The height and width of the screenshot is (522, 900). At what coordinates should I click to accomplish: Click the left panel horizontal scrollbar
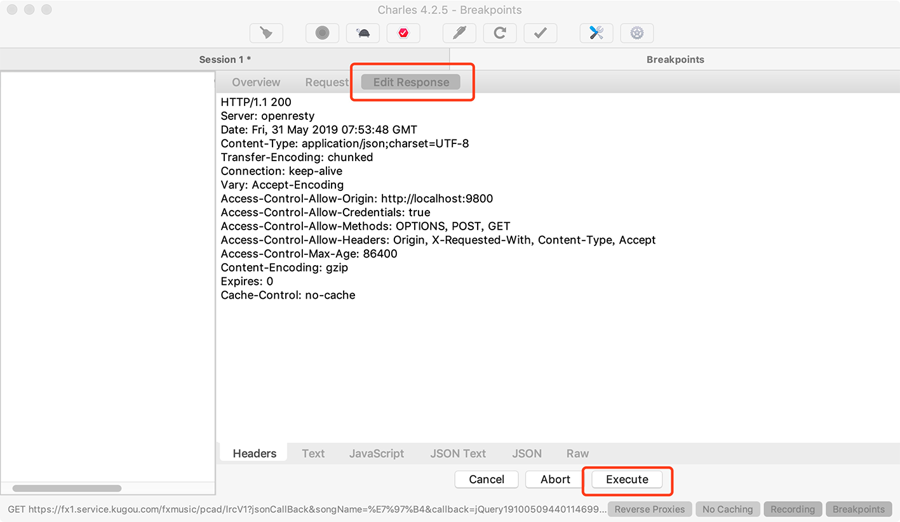pos(68,488)
